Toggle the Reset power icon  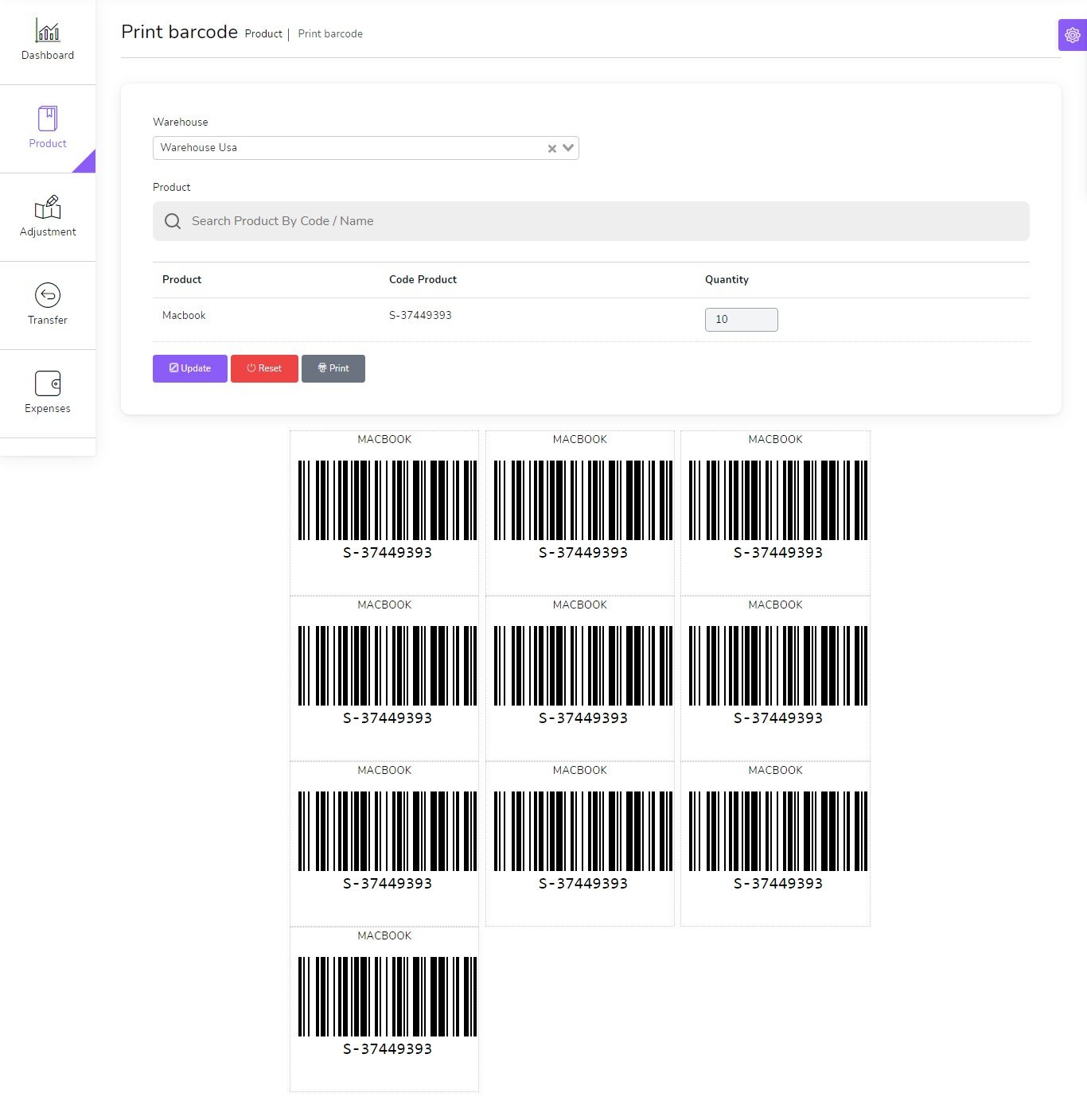pyautogui.click(x=251, y=367)
